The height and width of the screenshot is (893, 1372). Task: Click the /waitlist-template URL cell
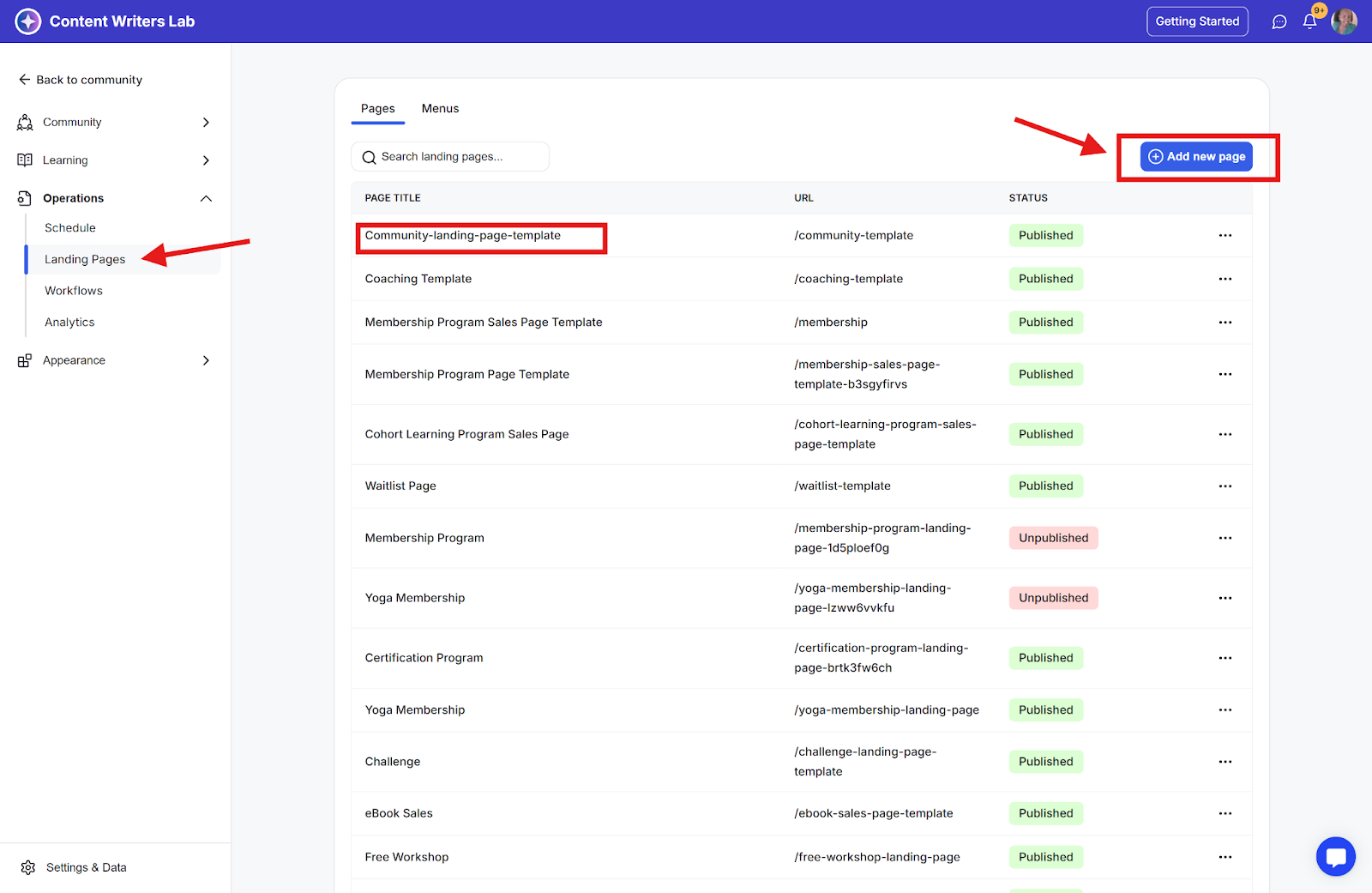click(842, 486)
